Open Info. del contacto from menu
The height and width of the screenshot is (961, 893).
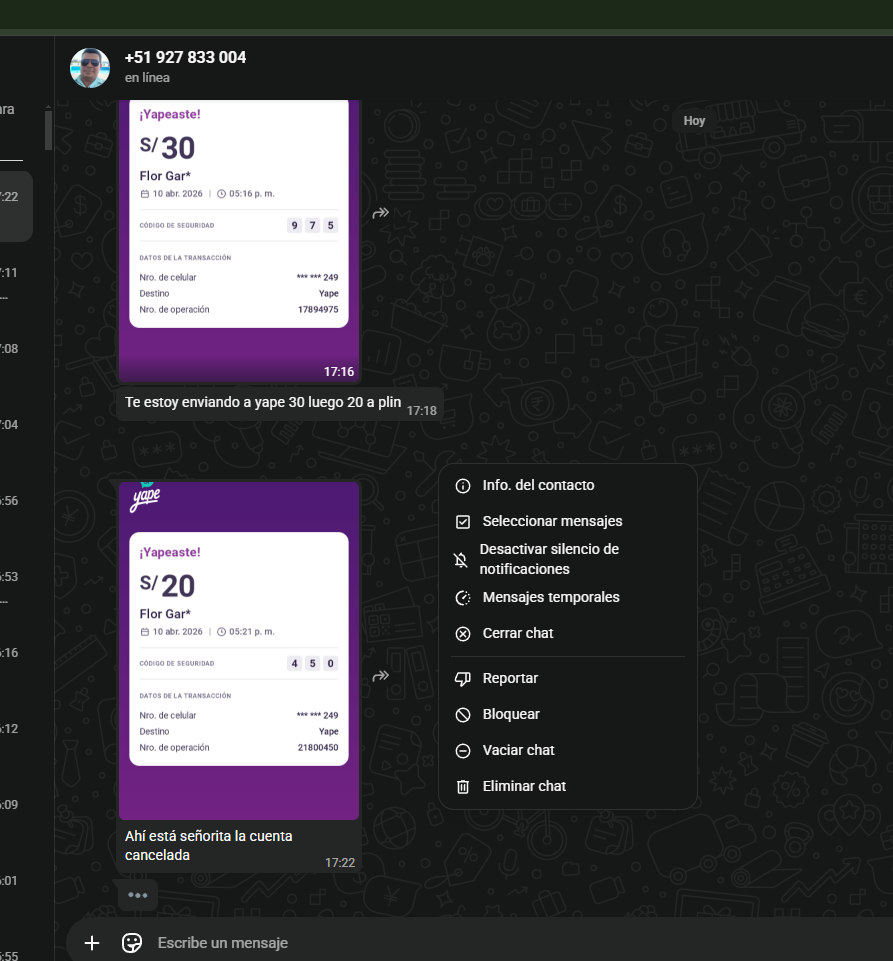click(x=538, y=486)
